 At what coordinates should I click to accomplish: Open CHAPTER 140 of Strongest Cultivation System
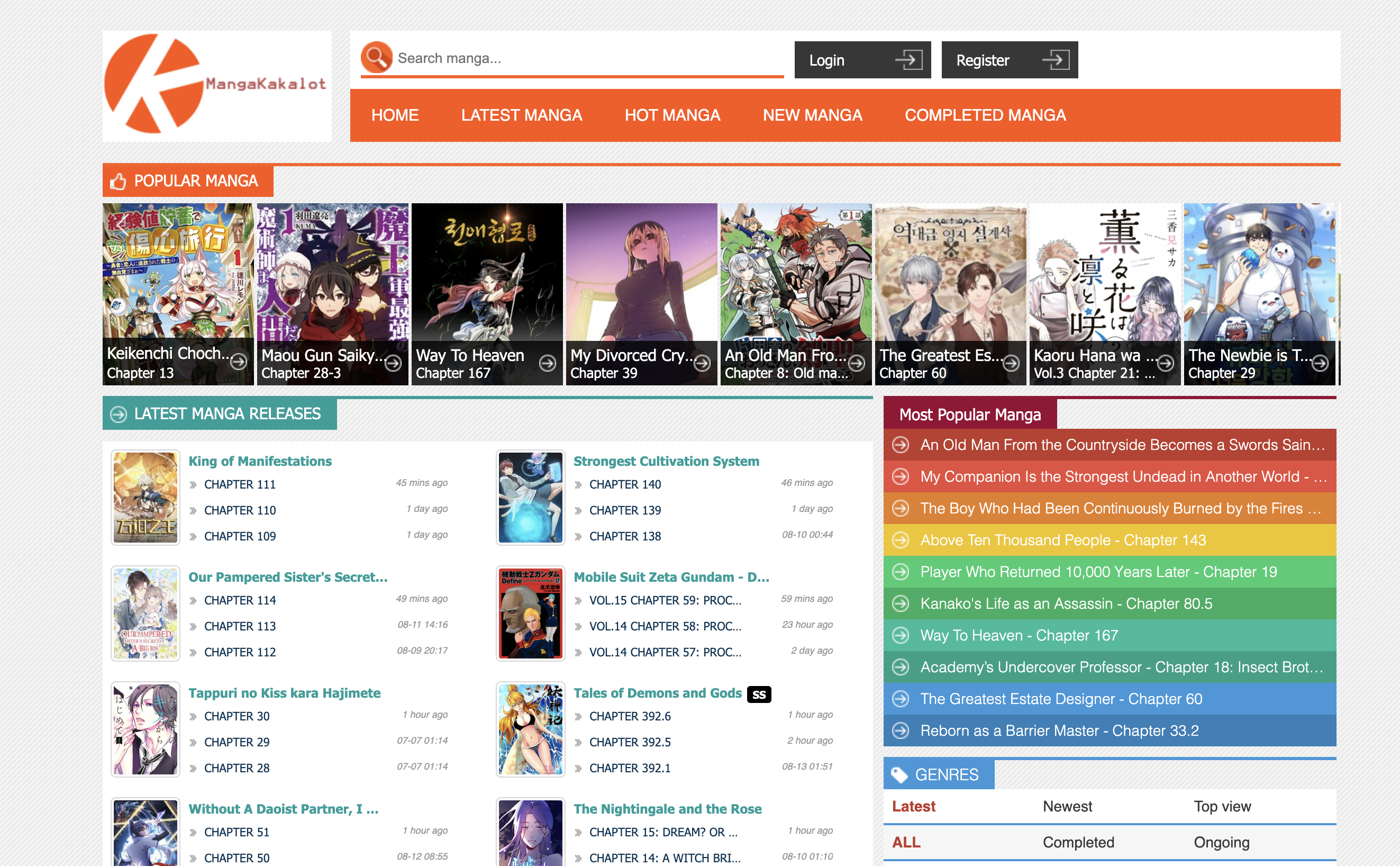pos(624,484)
